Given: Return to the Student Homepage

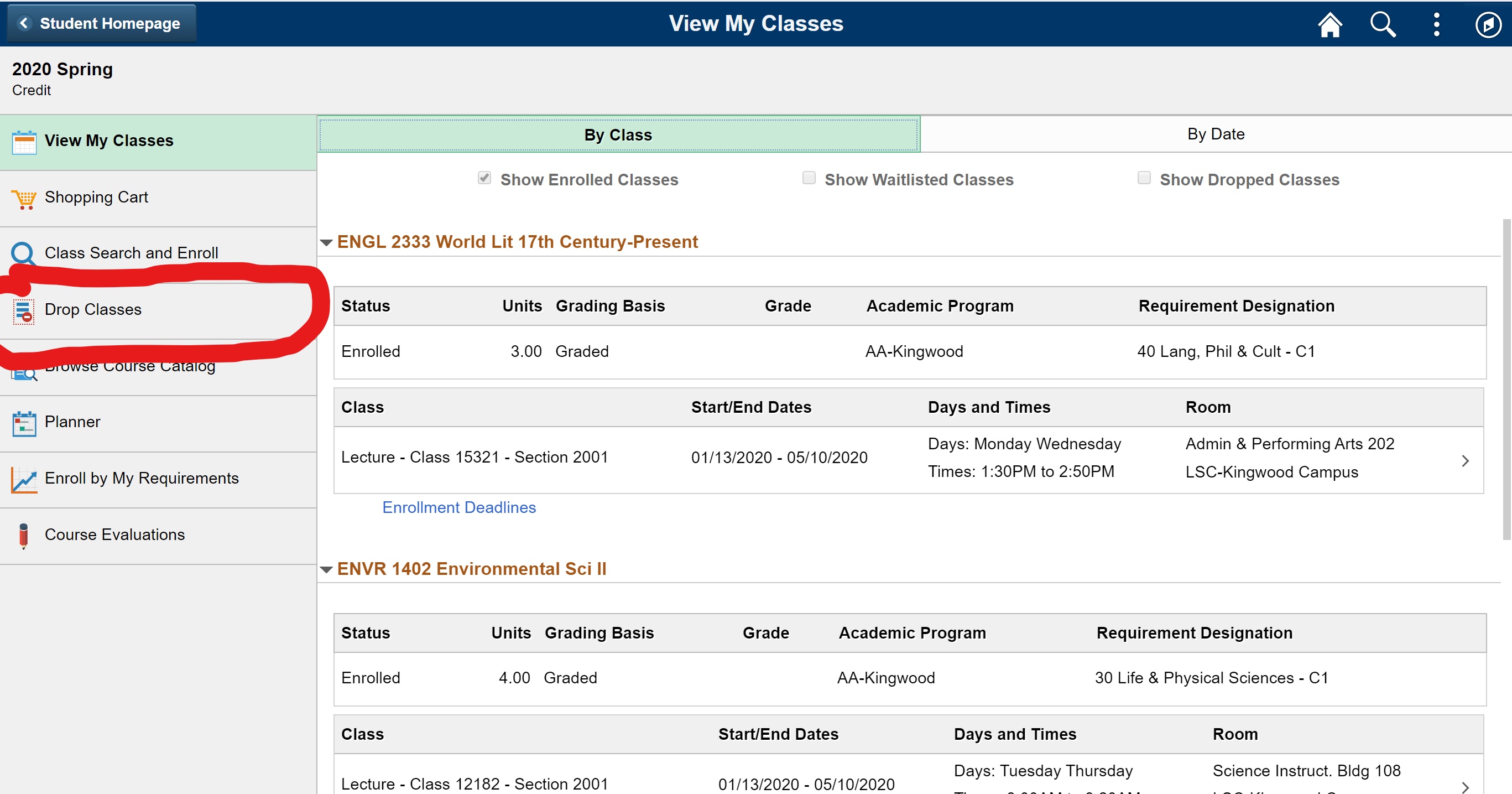Looking at the screenshot, I should point(100,23).
